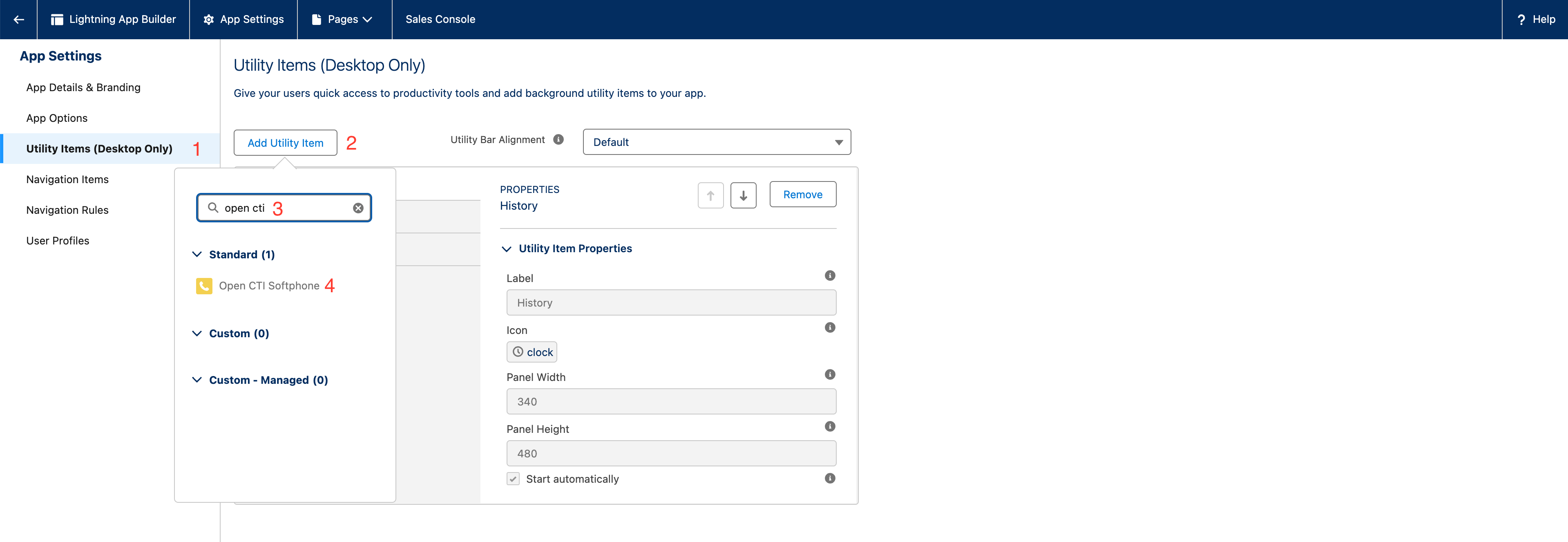Viewport: 1568px width, 542px height.
Task: Open Lightning App Builder
Action: (x=113, y=20)
